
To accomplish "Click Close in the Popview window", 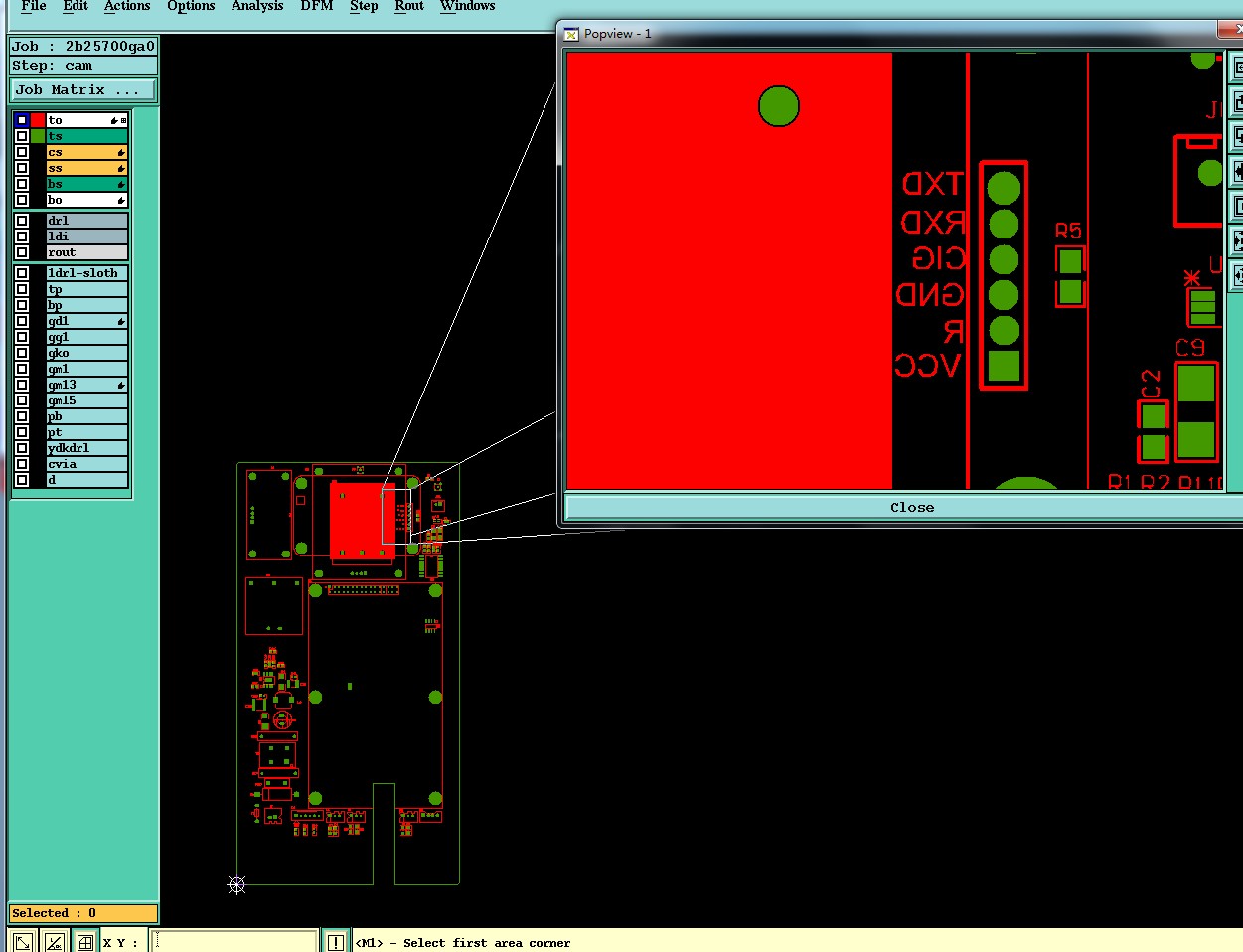I will point(911,507).
